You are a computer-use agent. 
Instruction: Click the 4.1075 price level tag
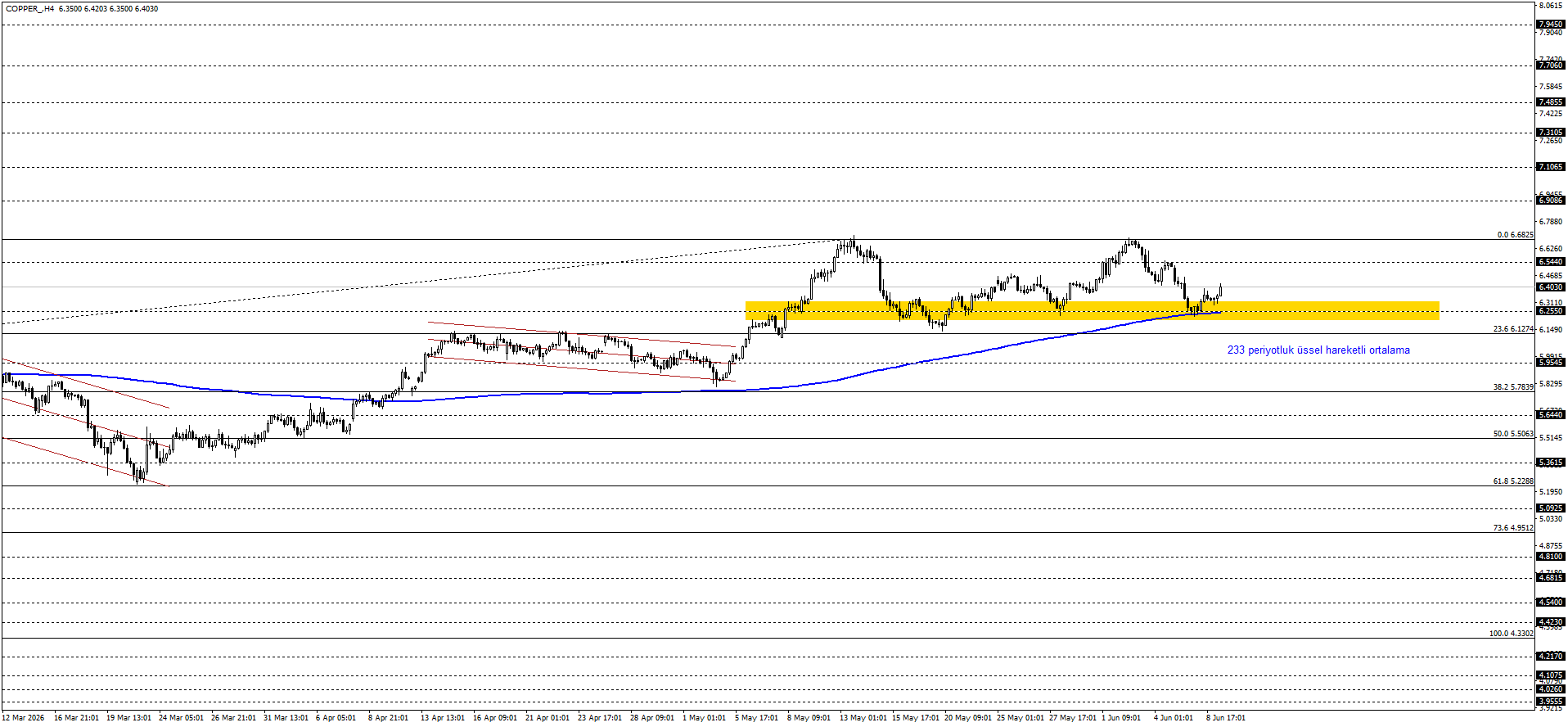tap(1551, 676)
